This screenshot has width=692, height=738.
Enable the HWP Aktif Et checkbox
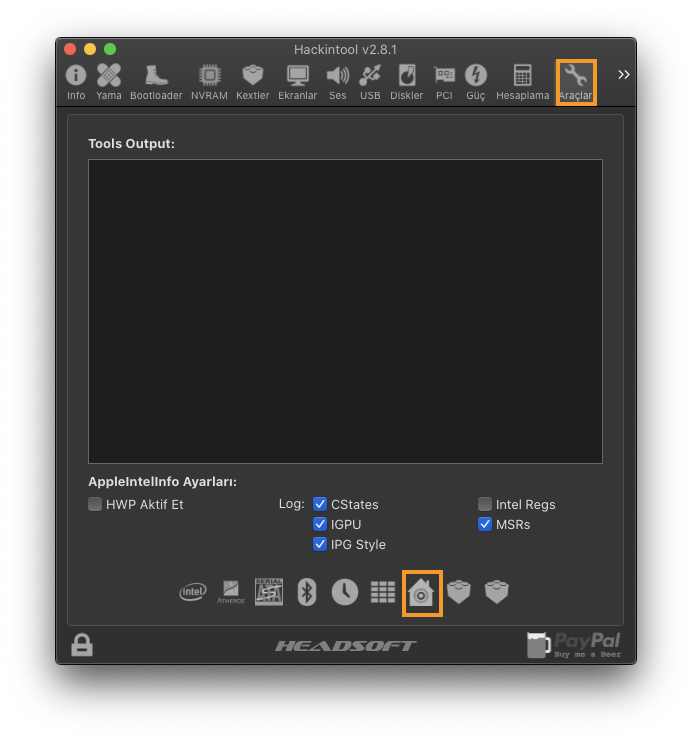(x=95, y=504)
